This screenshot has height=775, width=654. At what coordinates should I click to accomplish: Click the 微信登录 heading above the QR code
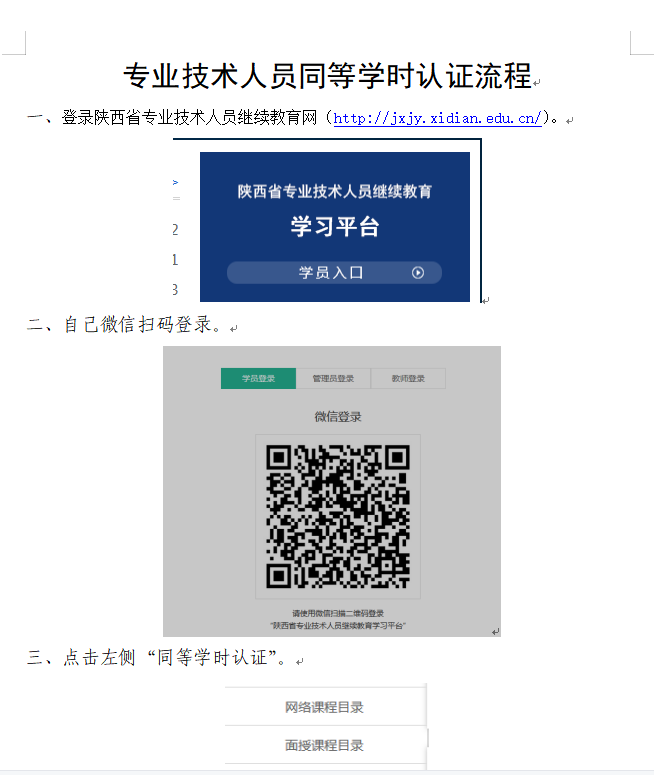click(x=338, y=417)
